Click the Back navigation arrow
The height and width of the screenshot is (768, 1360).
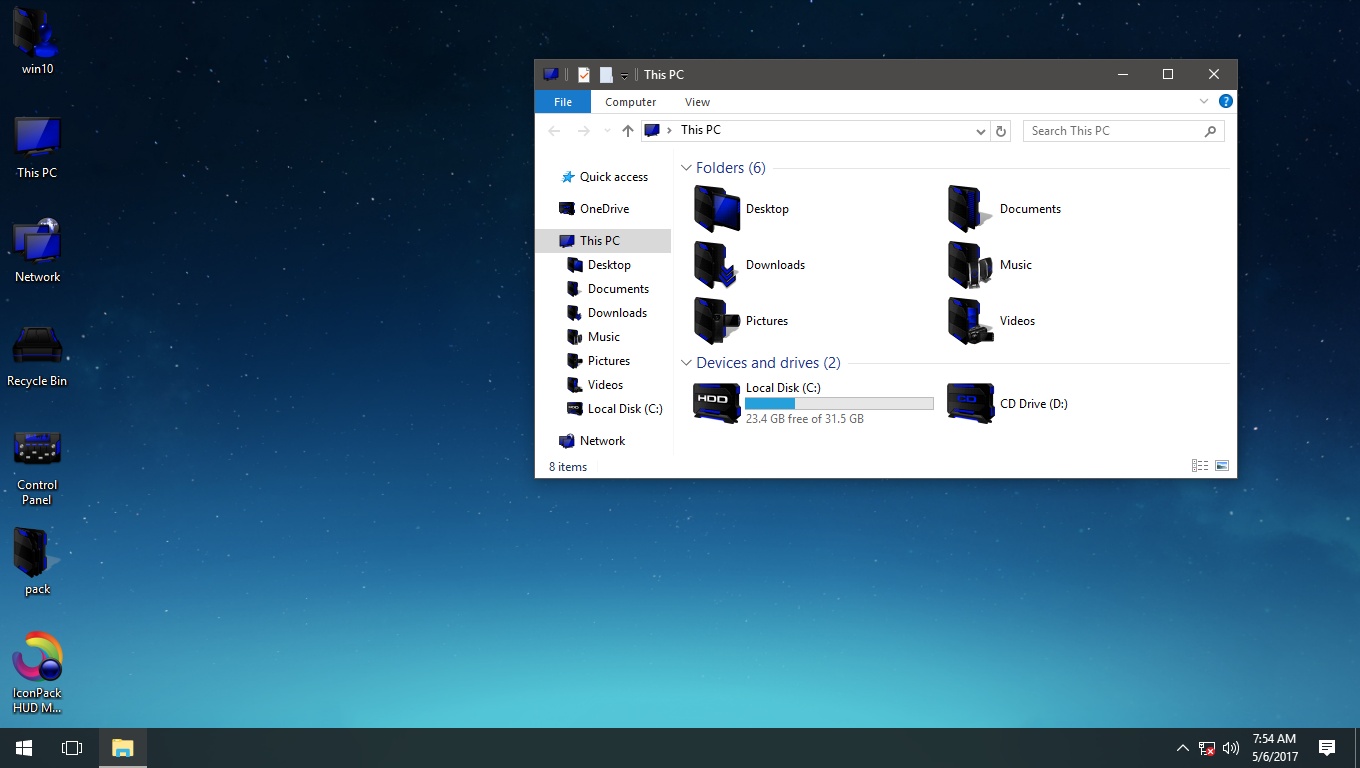click(554, 131)
